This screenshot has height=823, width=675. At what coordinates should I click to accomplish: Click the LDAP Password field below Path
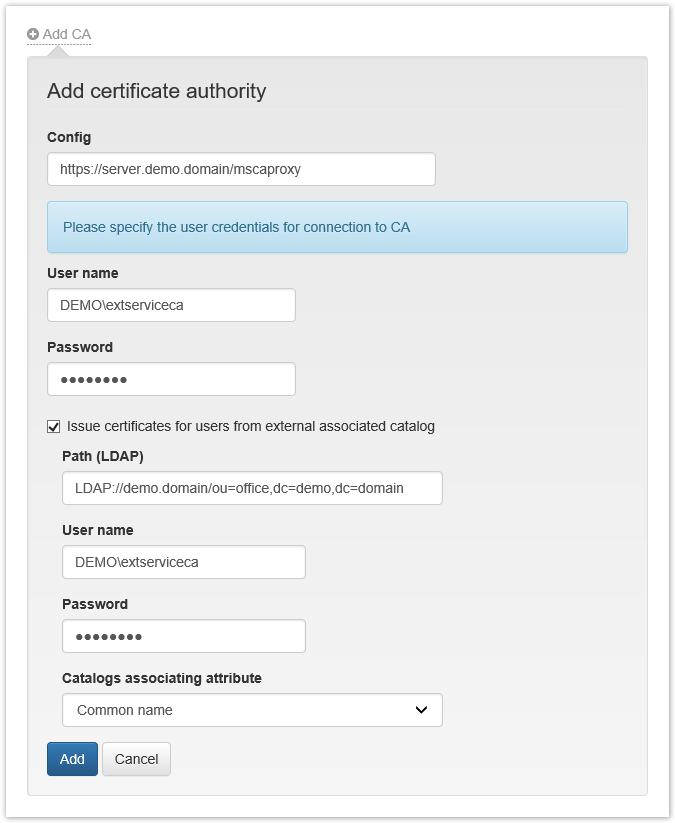click(x=183, y=636)
